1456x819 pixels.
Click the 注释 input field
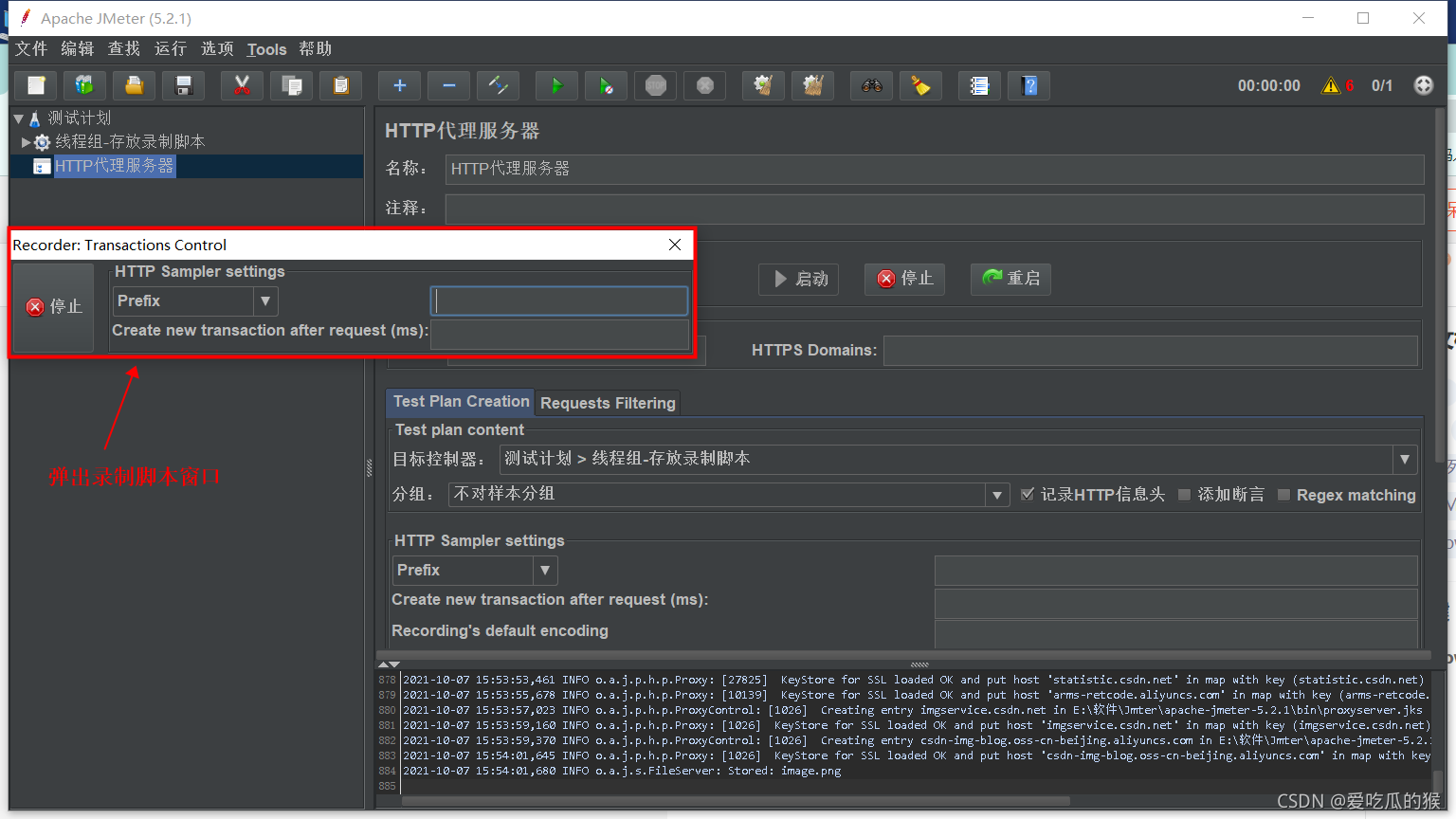pyautogui.click(x=935, y=209)
